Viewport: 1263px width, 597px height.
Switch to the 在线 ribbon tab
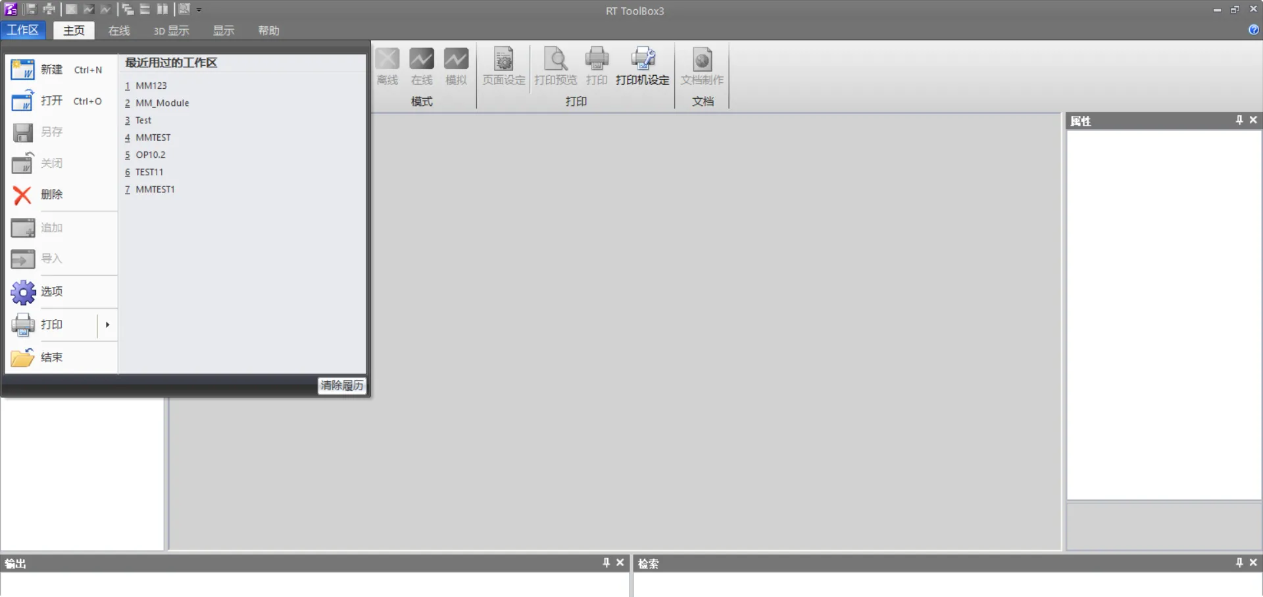119,30
